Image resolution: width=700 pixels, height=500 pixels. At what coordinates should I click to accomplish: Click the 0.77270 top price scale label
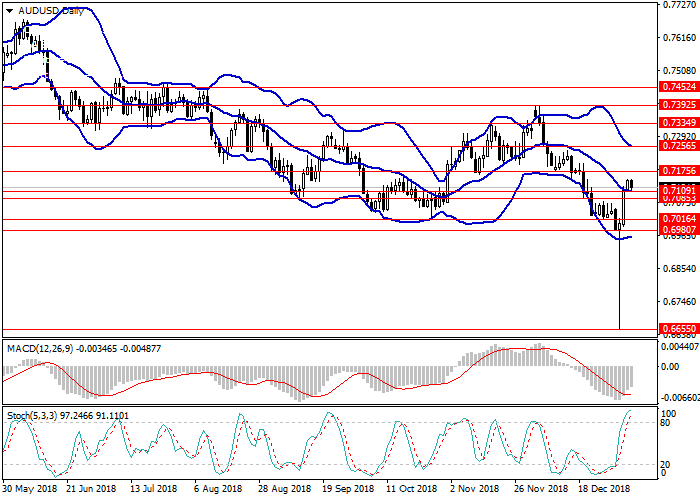coord(678,6)
